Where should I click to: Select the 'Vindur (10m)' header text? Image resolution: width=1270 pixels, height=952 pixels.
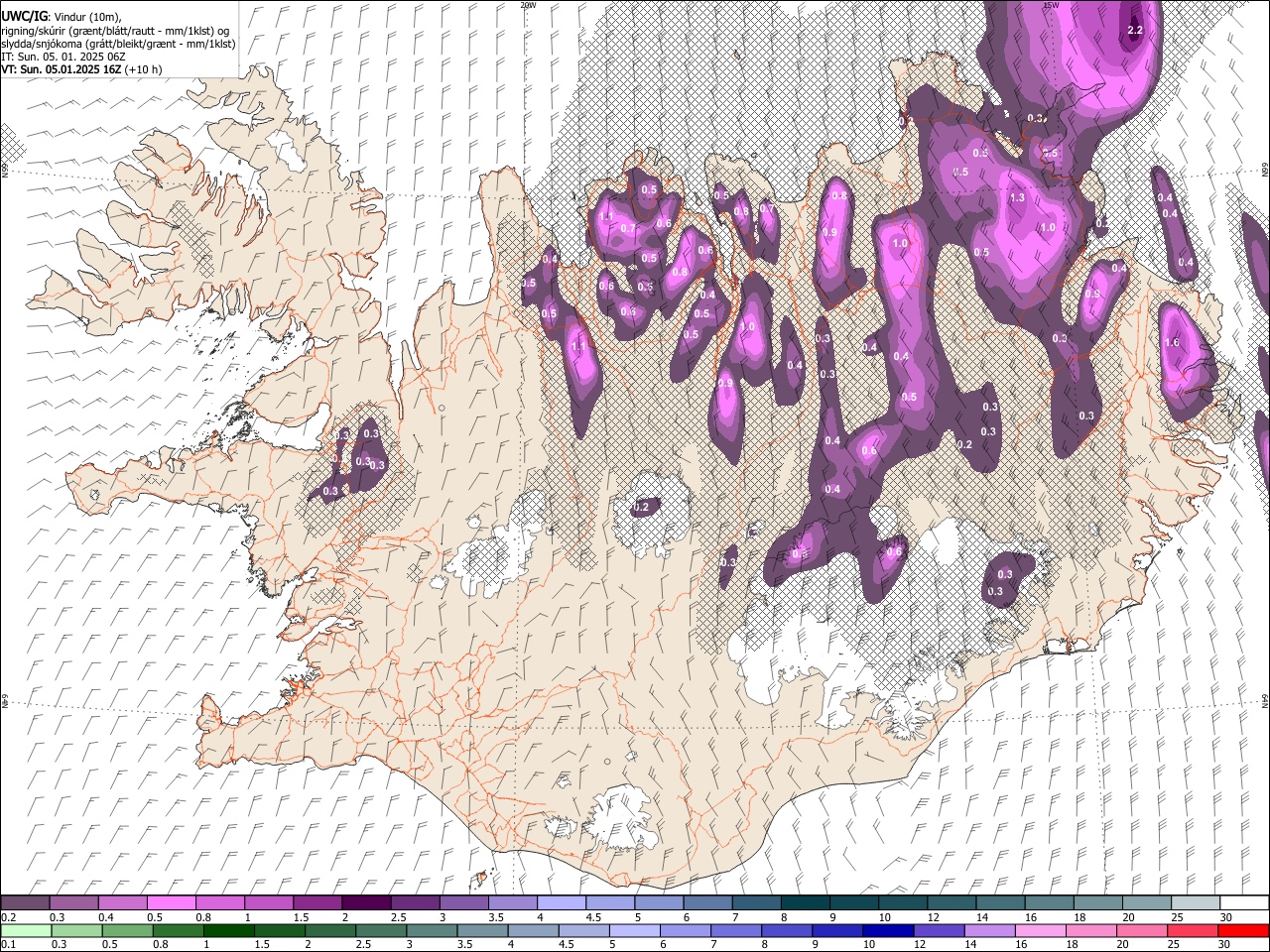pyautogui.click(x=89, y=18)
